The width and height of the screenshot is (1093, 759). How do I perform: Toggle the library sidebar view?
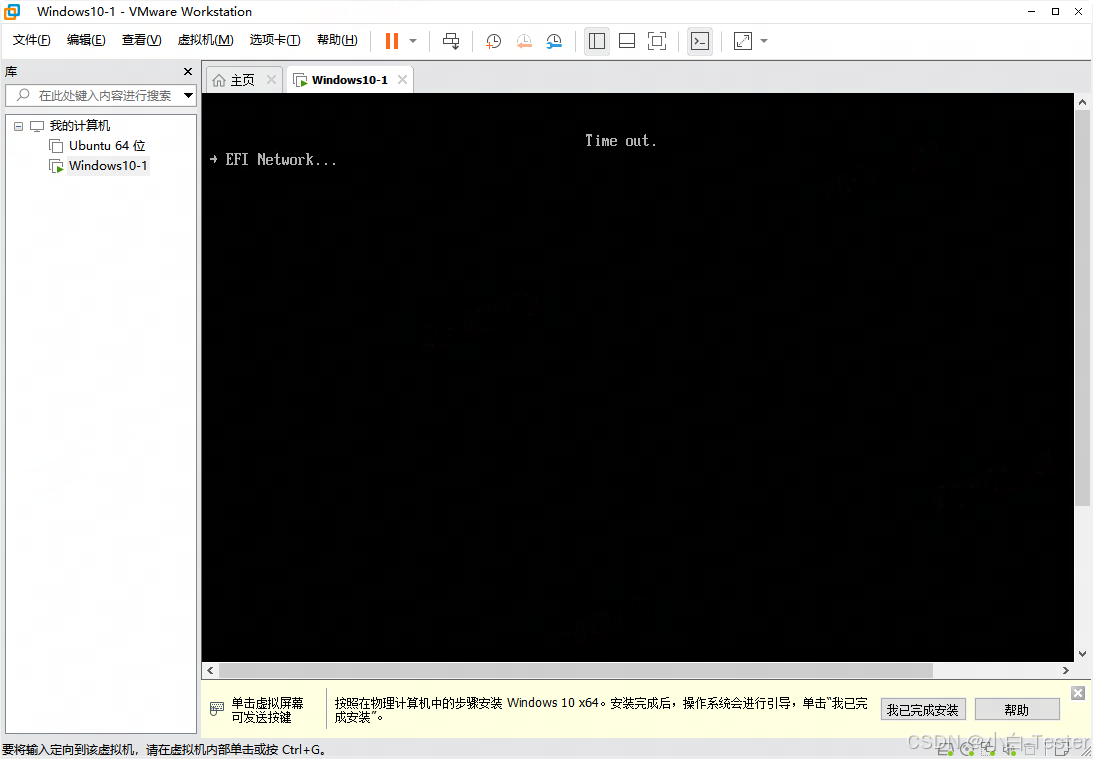coord(597,41)
